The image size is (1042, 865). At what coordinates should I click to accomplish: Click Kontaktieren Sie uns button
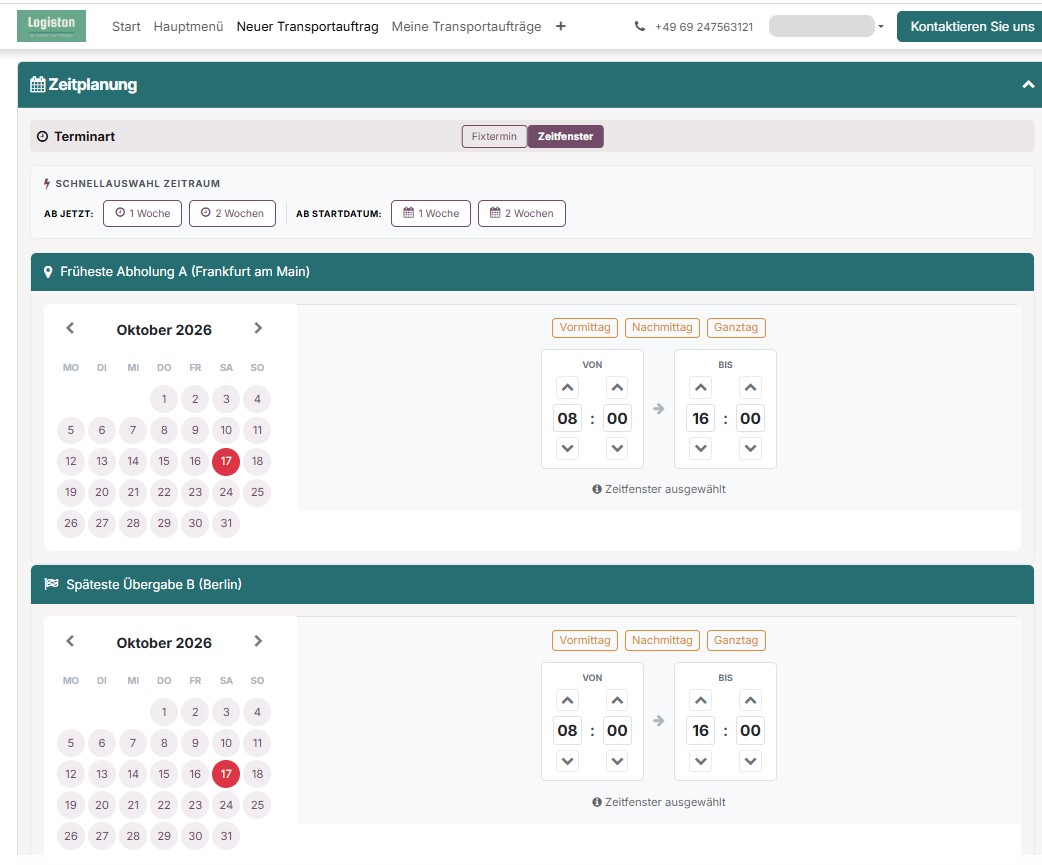pos(972,27)
